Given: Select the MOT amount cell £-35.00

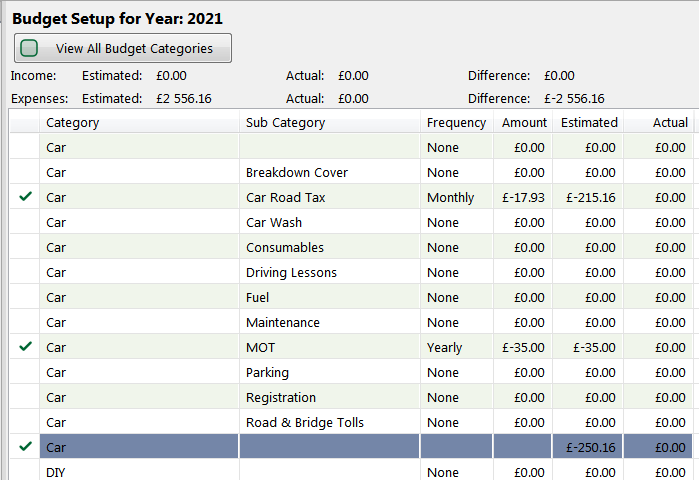Looking at the screenshot, I should 524,348.
